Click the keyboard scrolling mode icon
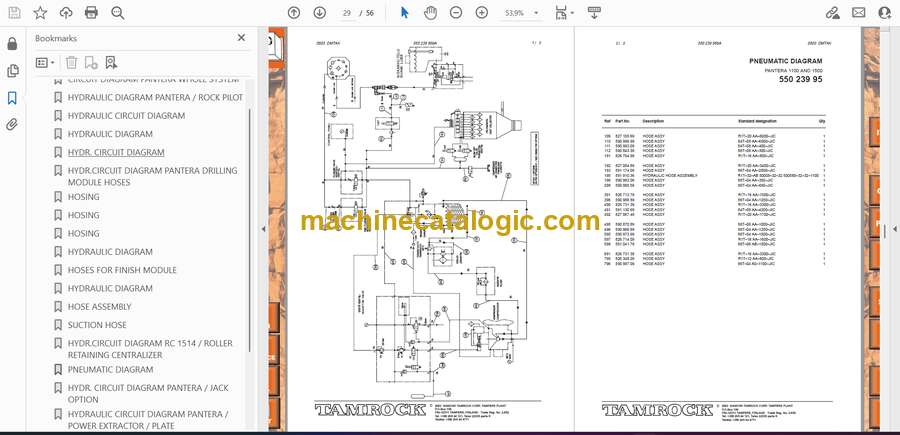The width and height of the screenshot is (900, 435). 595,13
